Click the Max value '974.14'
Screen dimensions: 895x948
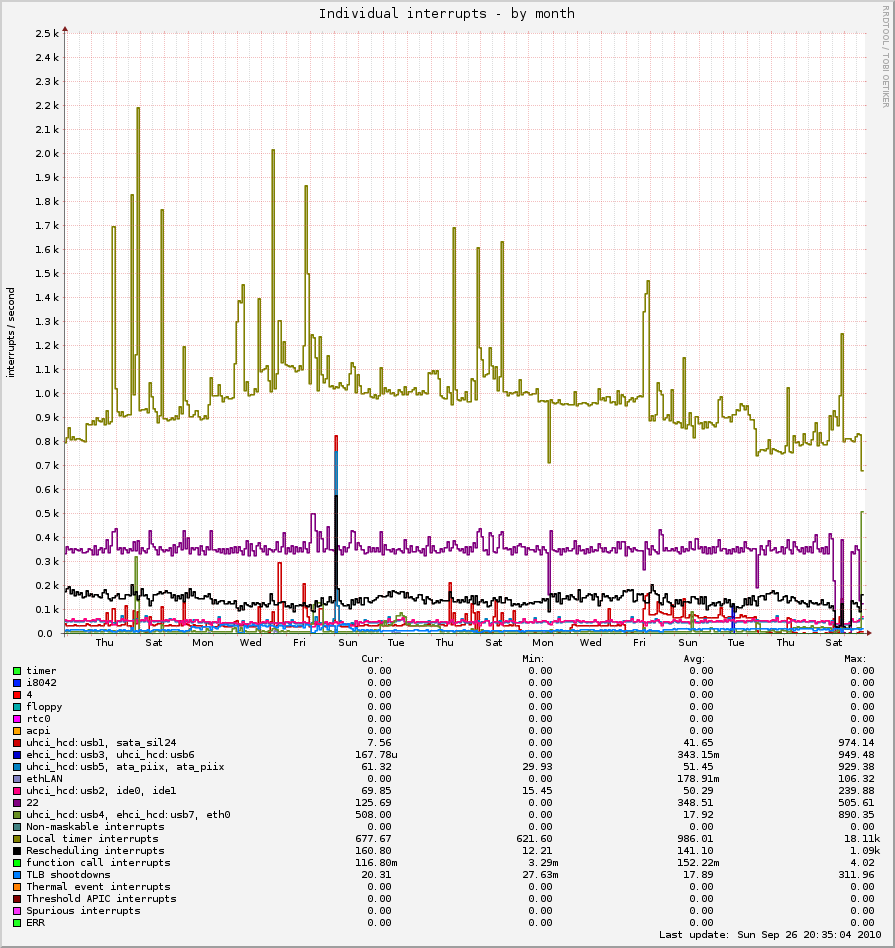pos(856,742)
